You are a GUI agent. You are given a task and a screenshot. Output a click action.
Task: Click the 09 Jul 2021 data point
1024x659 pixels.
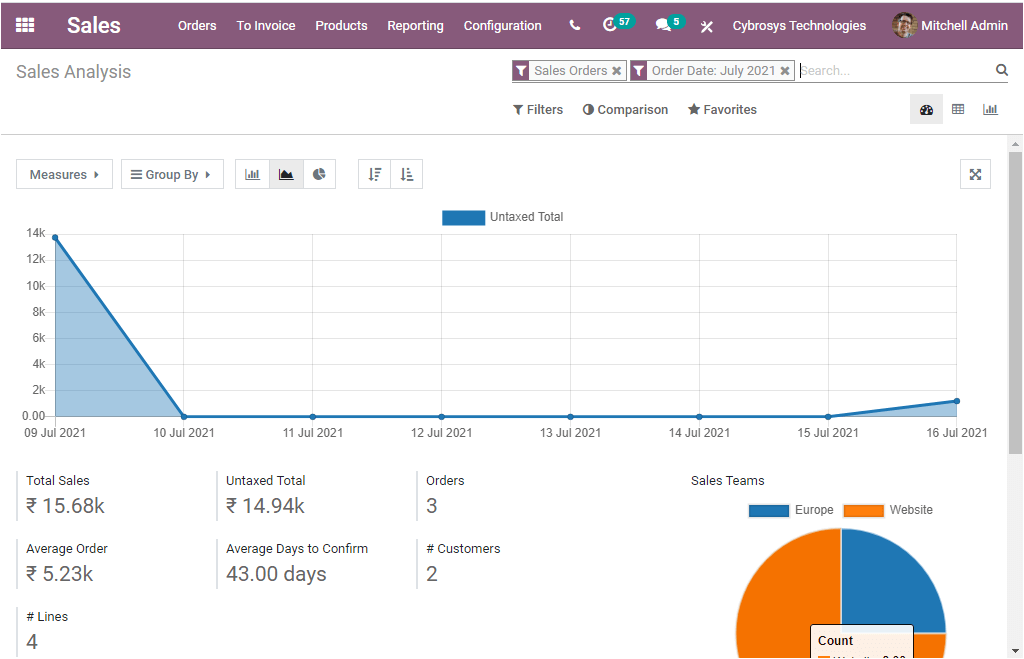pyautogui.click(x=55, y=238)
